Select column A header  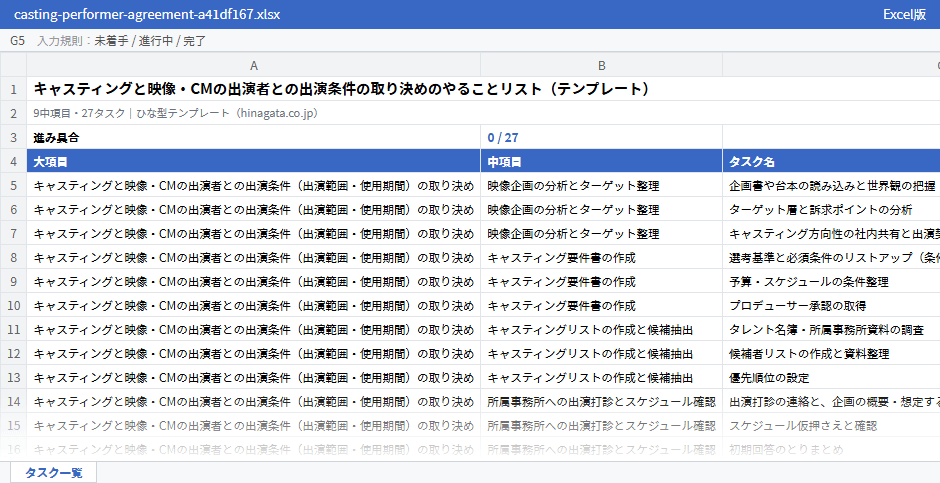[x=254, y=65]
